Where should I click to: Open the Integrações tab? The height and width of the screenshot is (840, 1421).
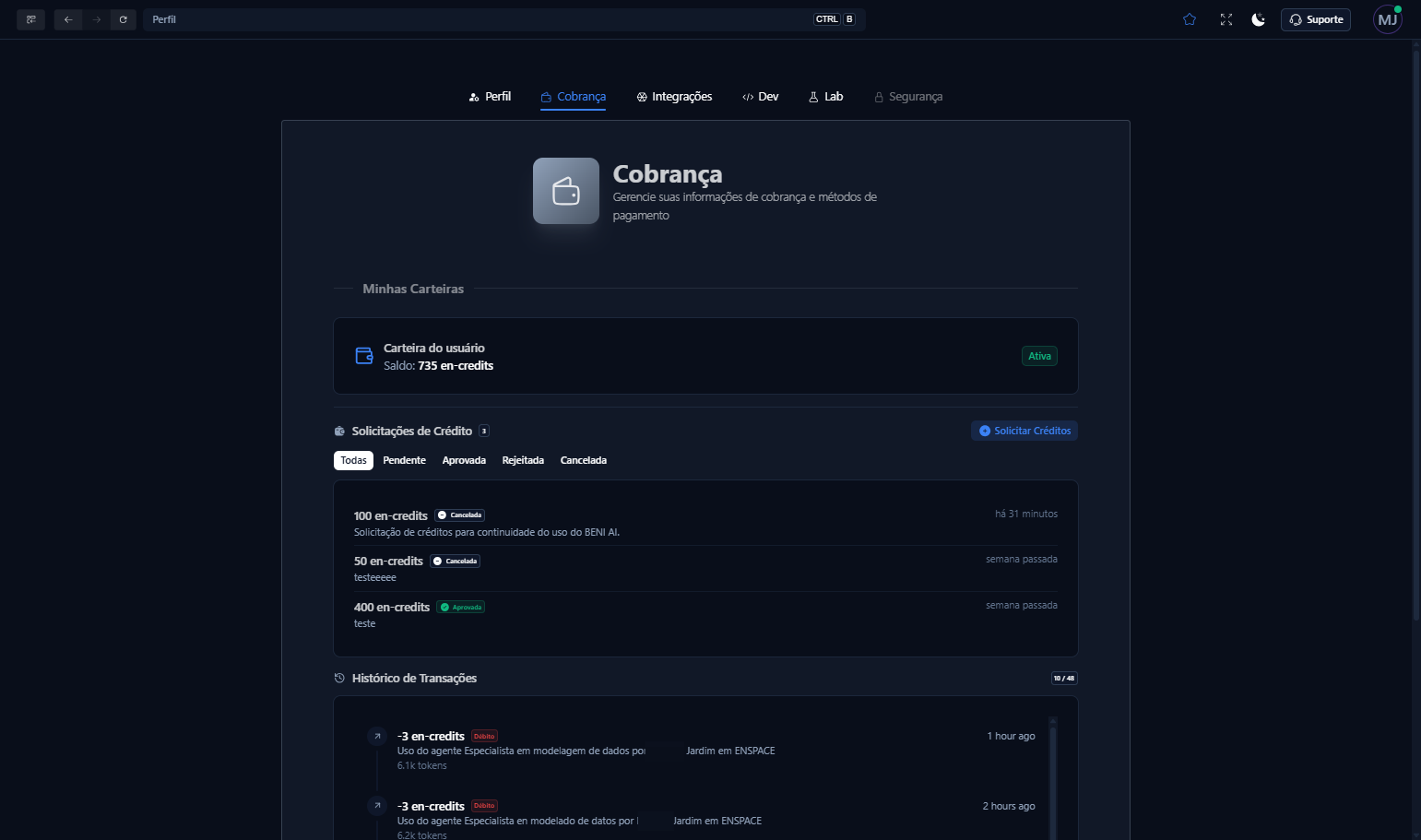674,97
